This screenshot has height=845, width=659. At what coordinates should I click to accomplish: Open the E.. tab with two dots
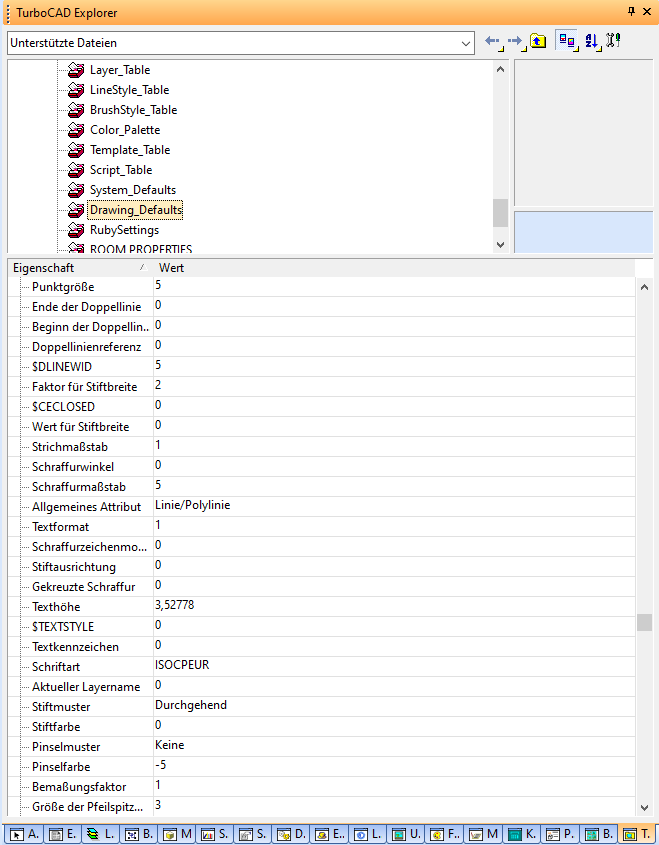[329, 834]
